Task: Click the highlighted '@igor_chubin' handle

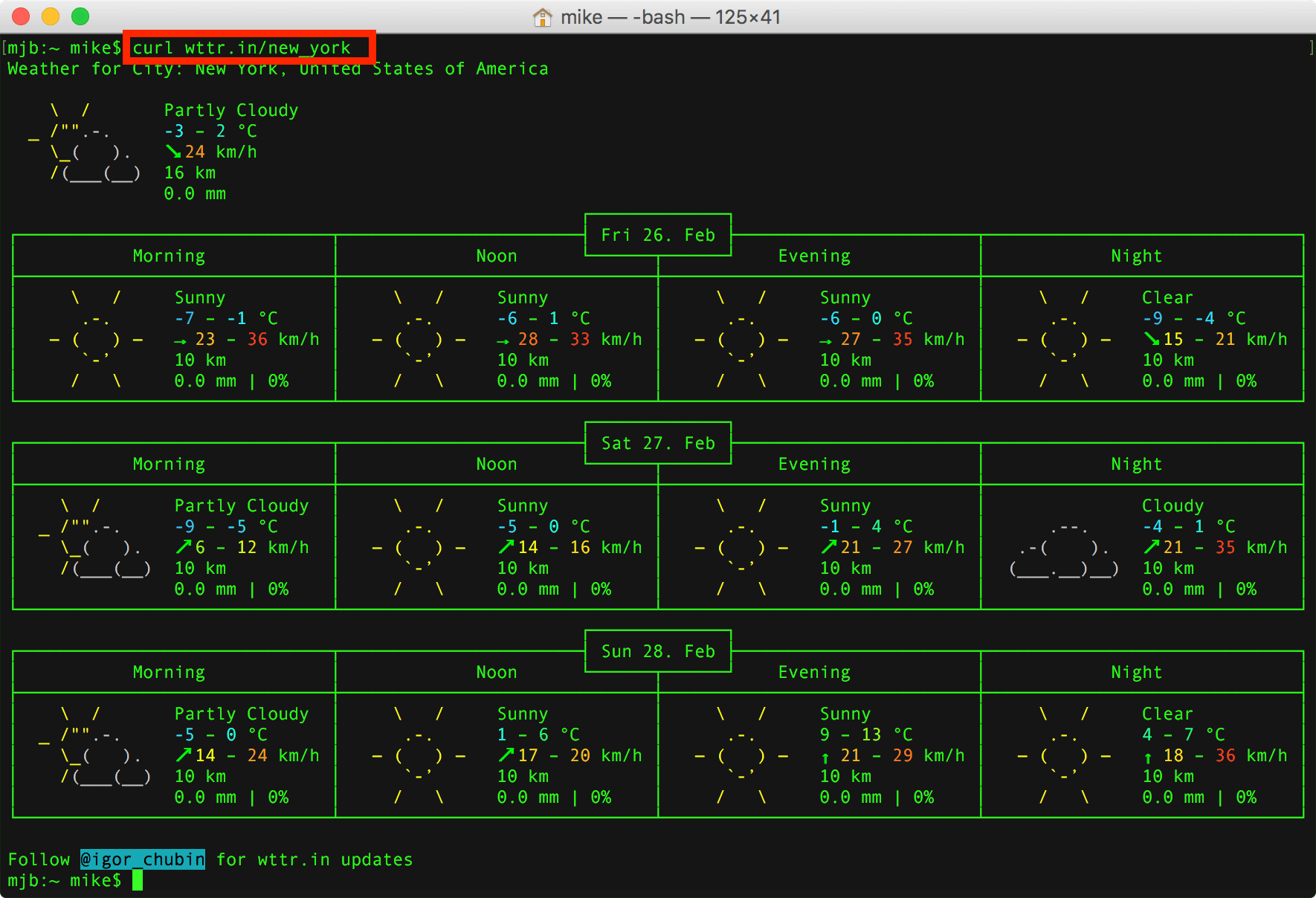Action: [143, 860]
